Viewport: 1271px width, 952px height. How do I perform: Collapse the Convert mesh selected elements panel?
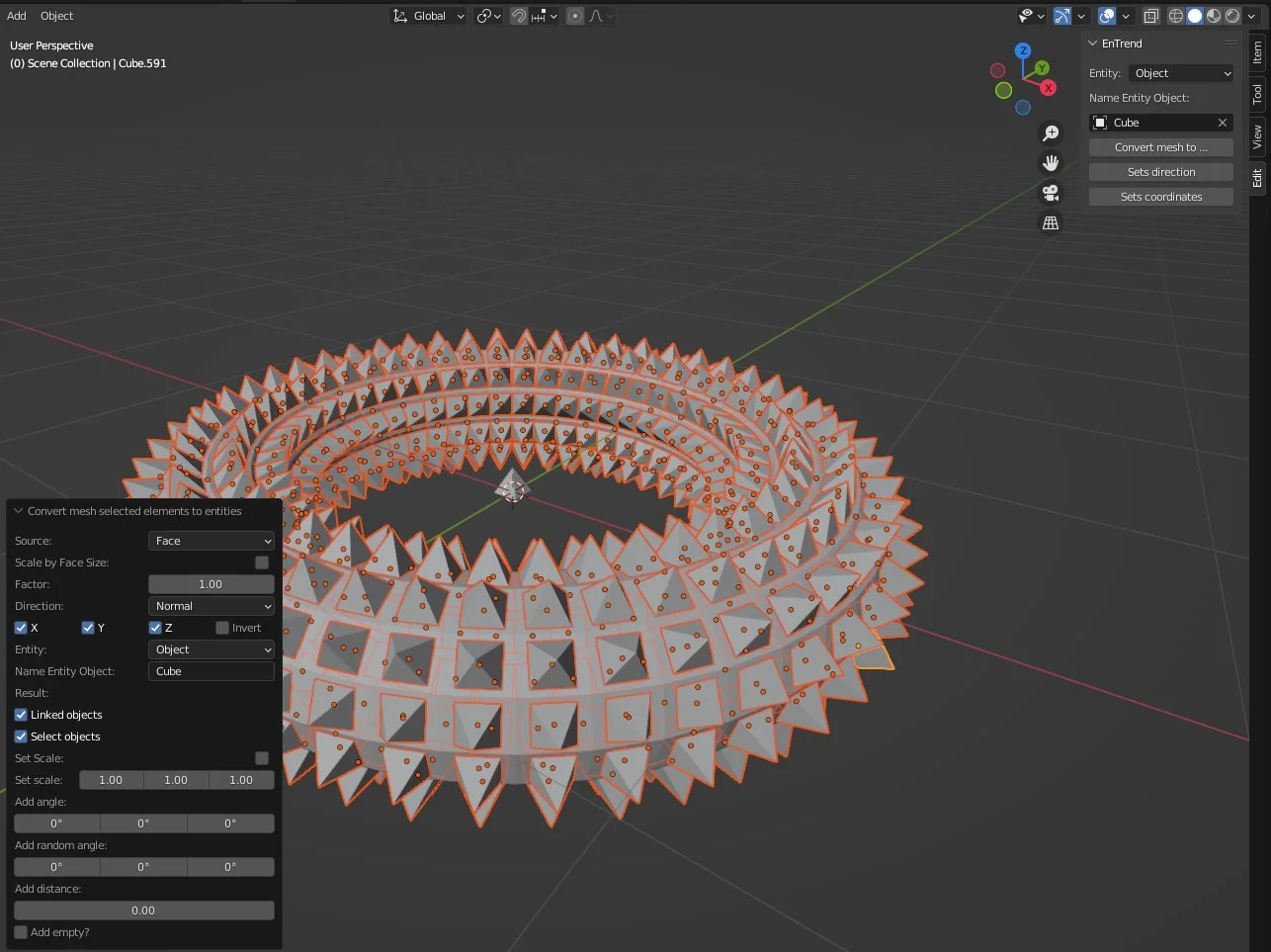18,510
